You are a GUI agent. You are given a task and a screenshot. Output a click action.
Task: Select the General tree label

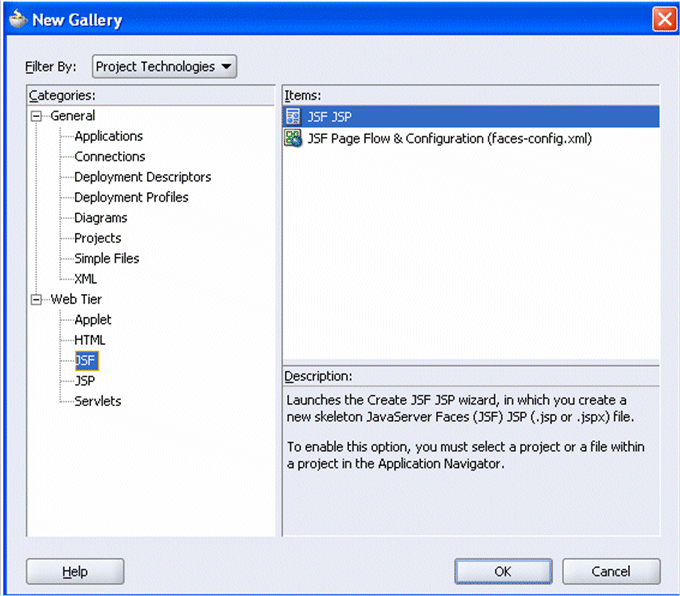[x=72, y=116]
